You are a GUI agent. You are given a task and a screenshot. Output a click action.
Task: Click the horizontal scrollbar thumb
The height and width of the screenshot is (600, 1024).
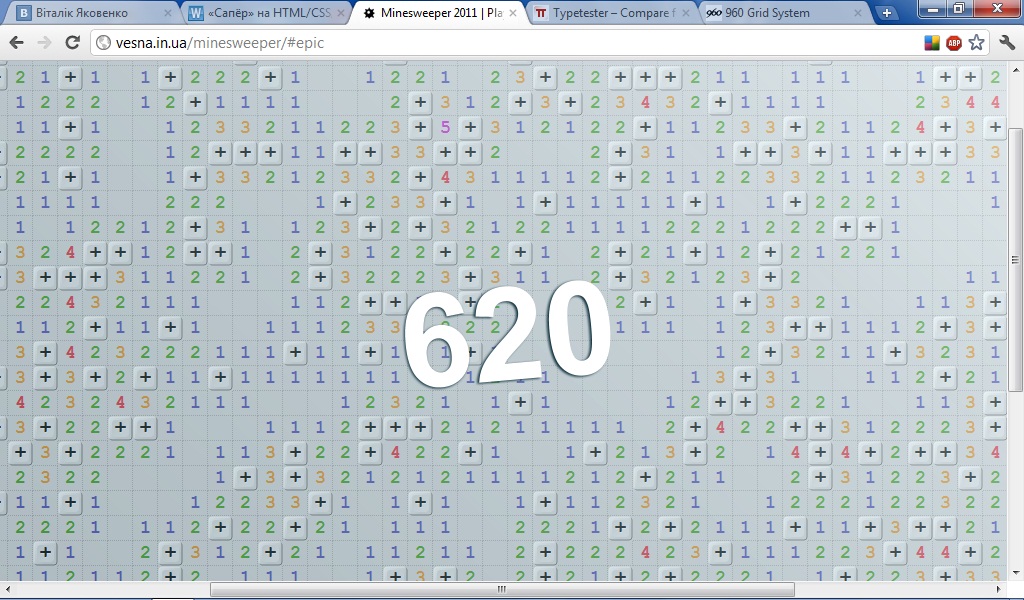pyautogui.click(x=502, y=590)
